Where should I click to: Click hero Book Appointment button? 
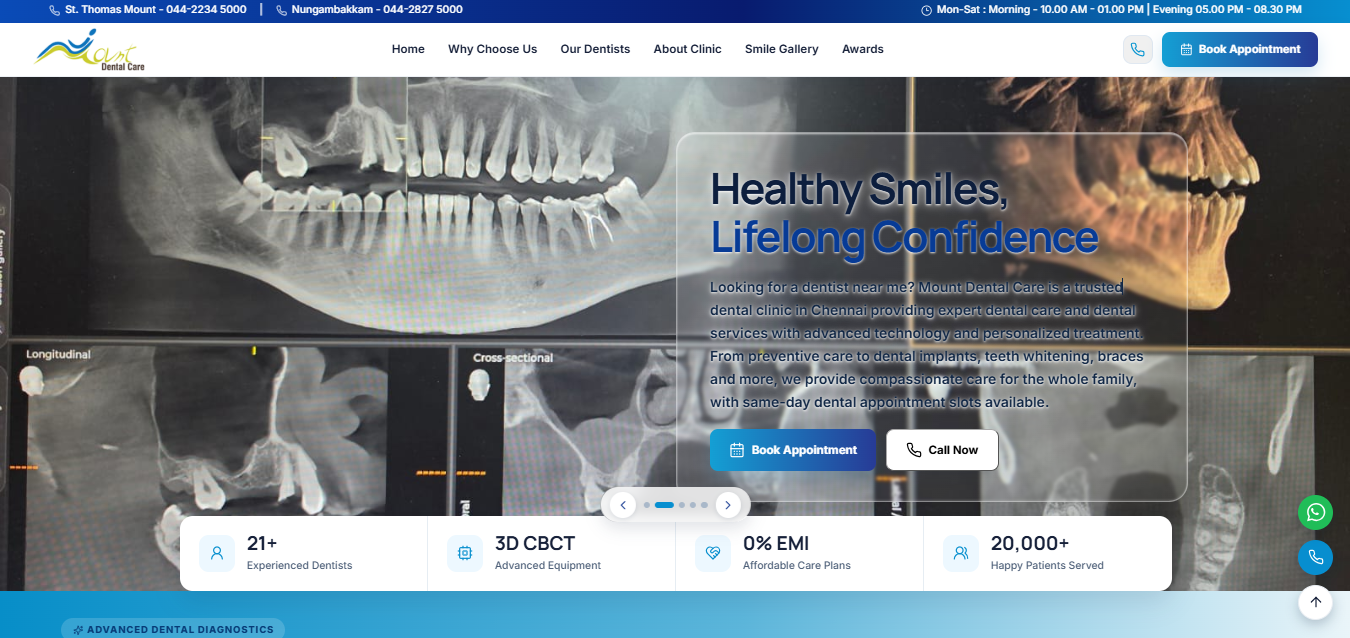pyautogui.click(x=793, y=450)
